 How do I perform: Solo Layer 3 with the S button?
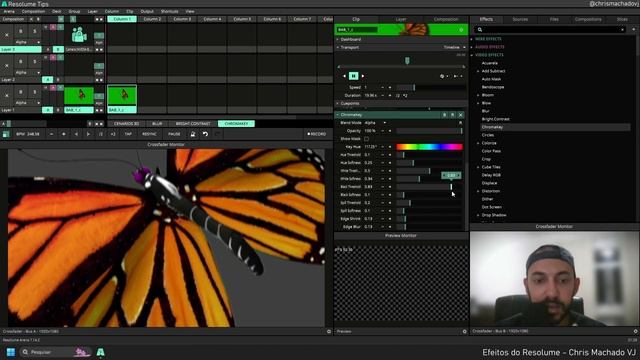pos(35,31)
